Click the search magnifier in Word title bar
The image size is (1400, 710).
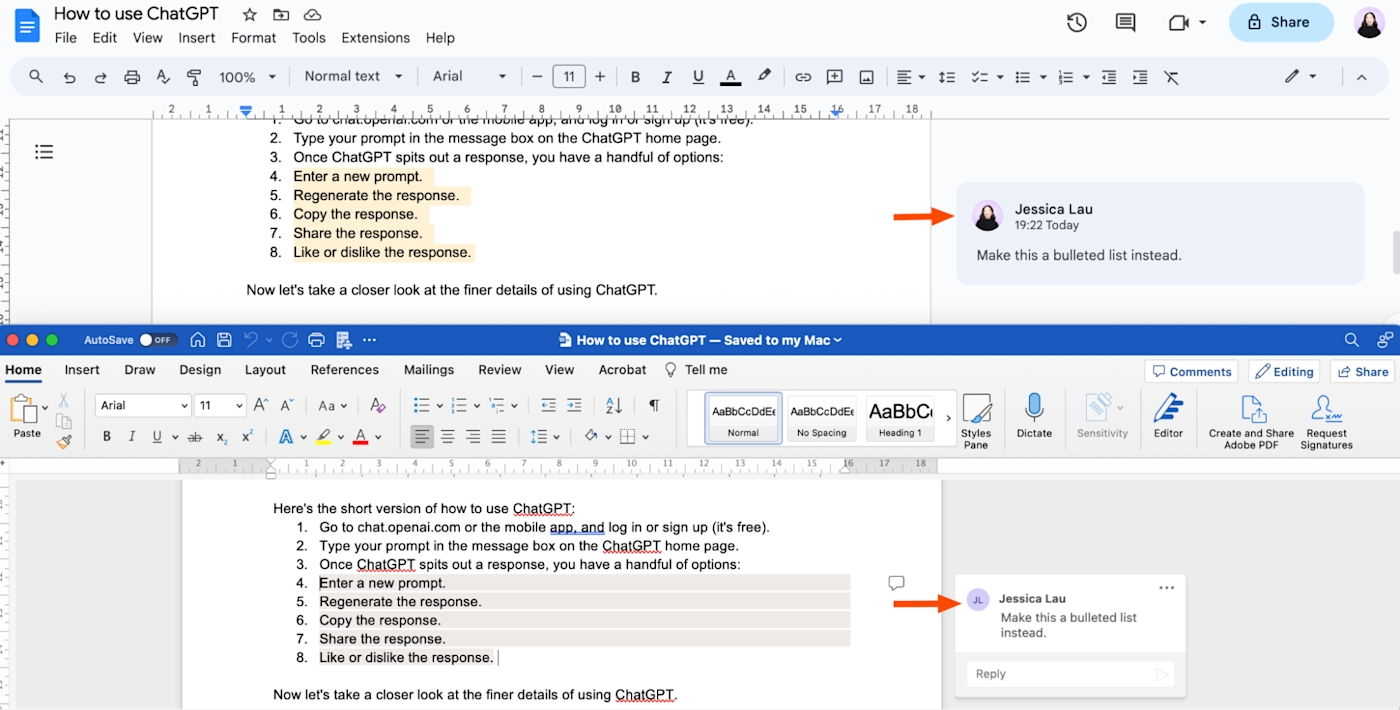pos(1352,340)
